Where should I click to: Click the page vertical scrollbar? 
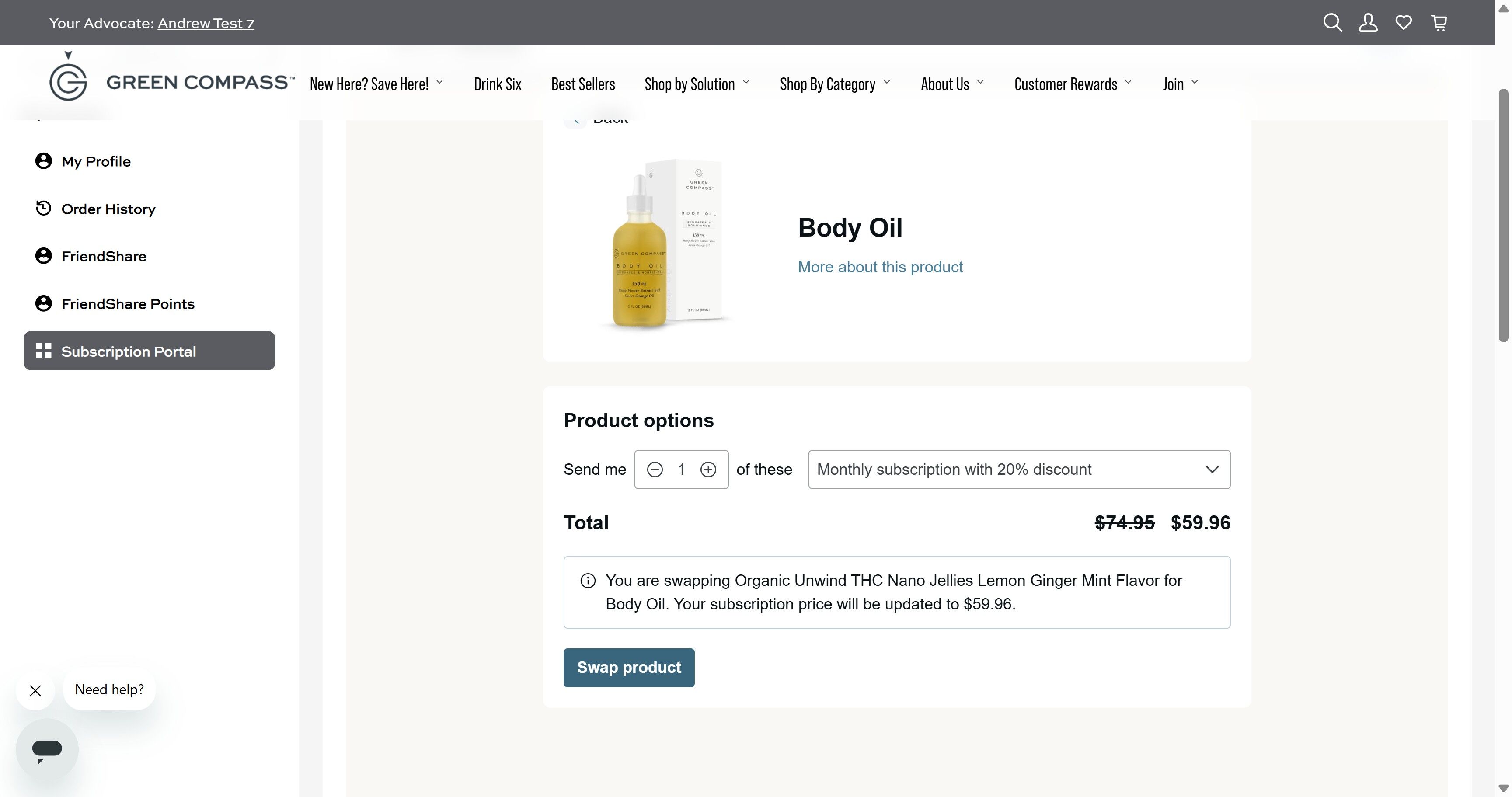(x=1504, y=215)
